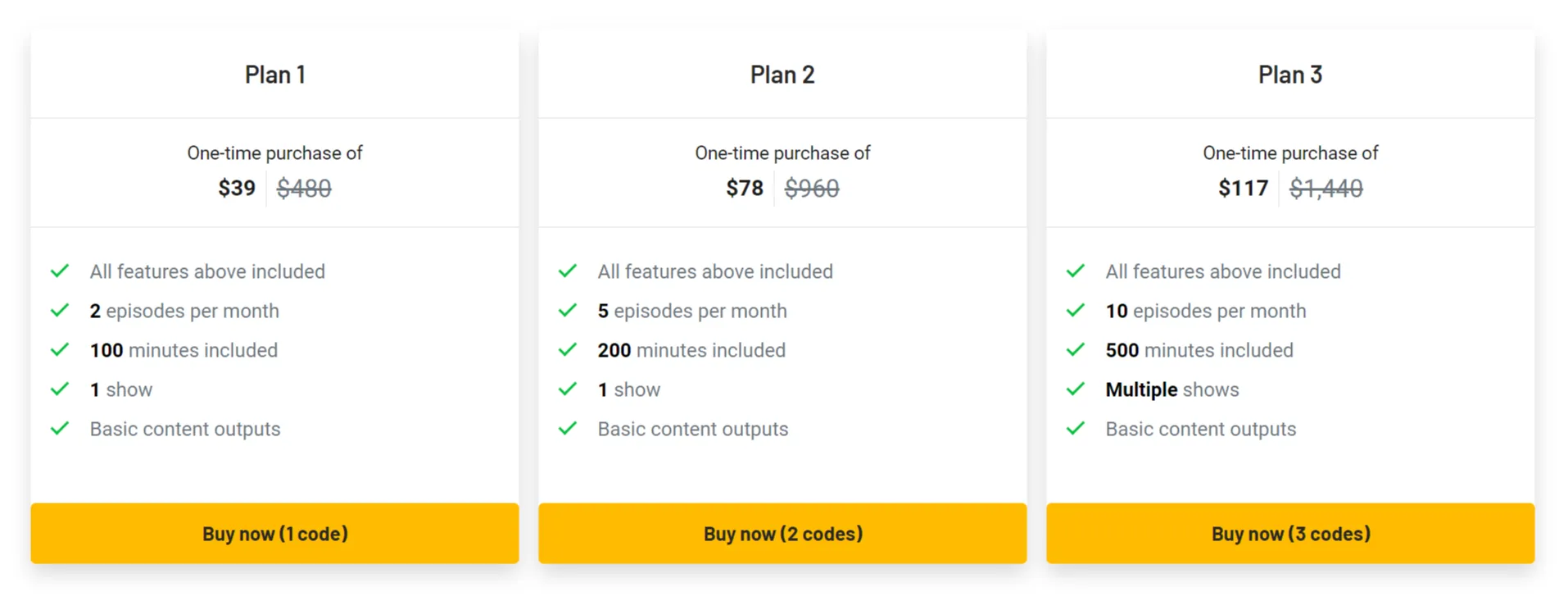Click checkmark beside 5 episodes per month
Image resolution: width=1568 pixels, height=610 pixels.
(x=568, y=311)
